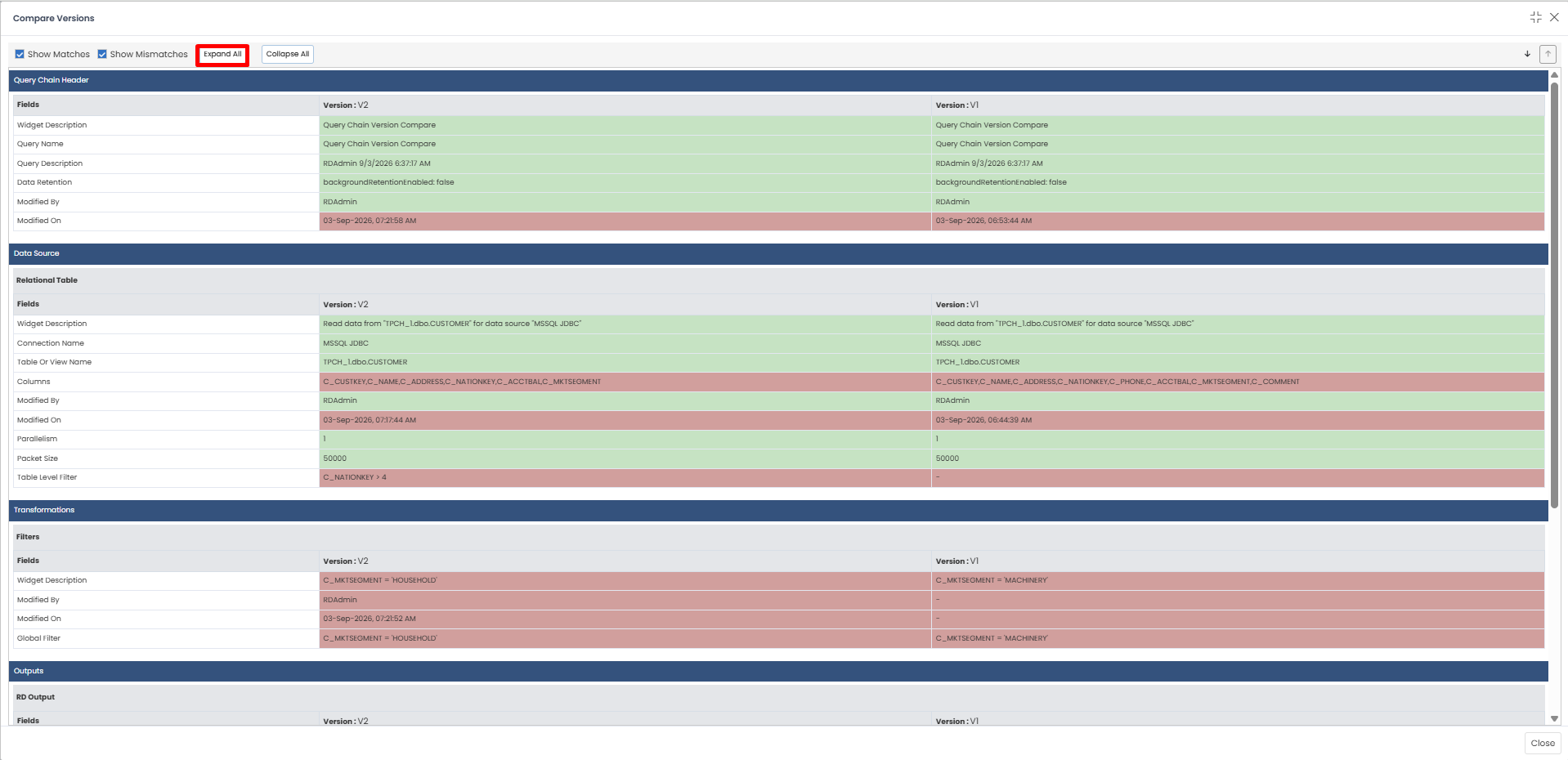The width and height of the screenshot is (1568, 760).
Task: Uncheck the Show Mismatches checkbox
Action: (102, 54)
